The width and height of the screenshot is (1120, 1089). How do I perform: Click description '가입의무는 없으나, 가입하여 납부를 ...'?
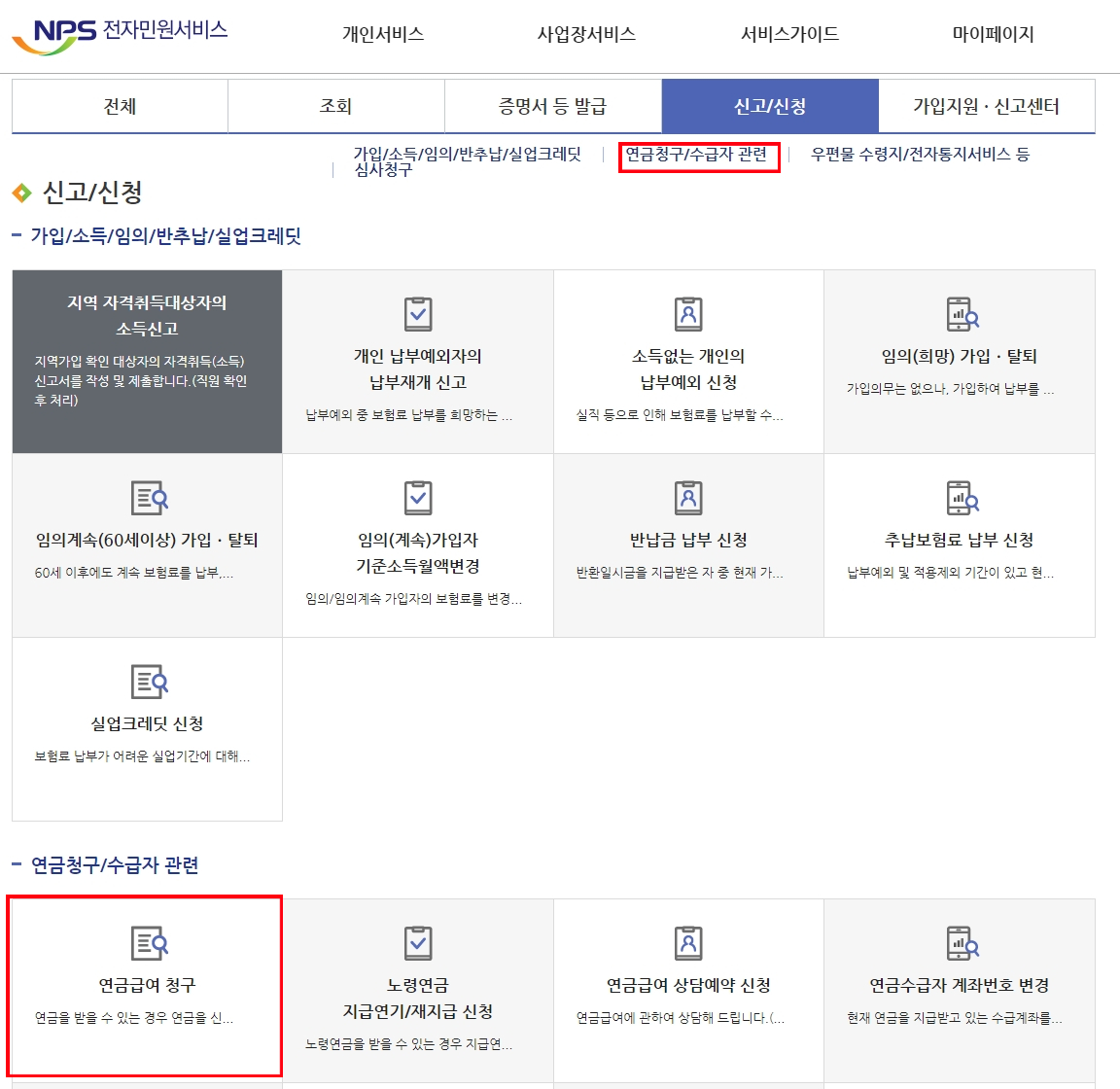[x=950, y=389]
